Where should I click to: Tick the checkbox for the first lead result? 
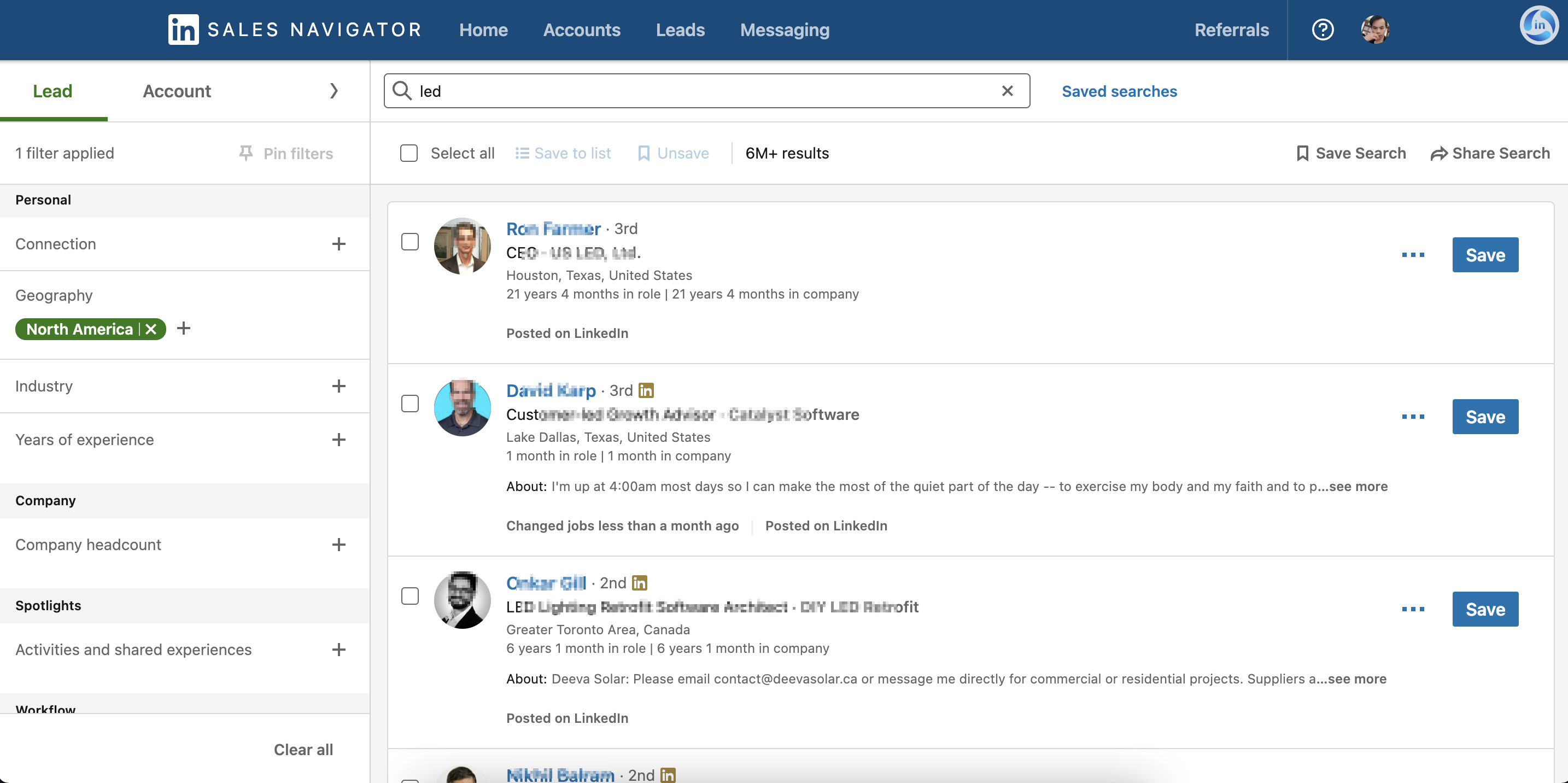point(410,242)
